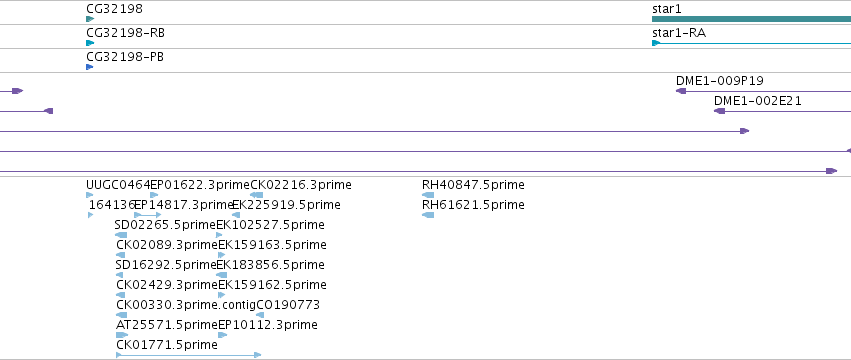Click the CO190773 EST glyph

click(x=260, y=315)
